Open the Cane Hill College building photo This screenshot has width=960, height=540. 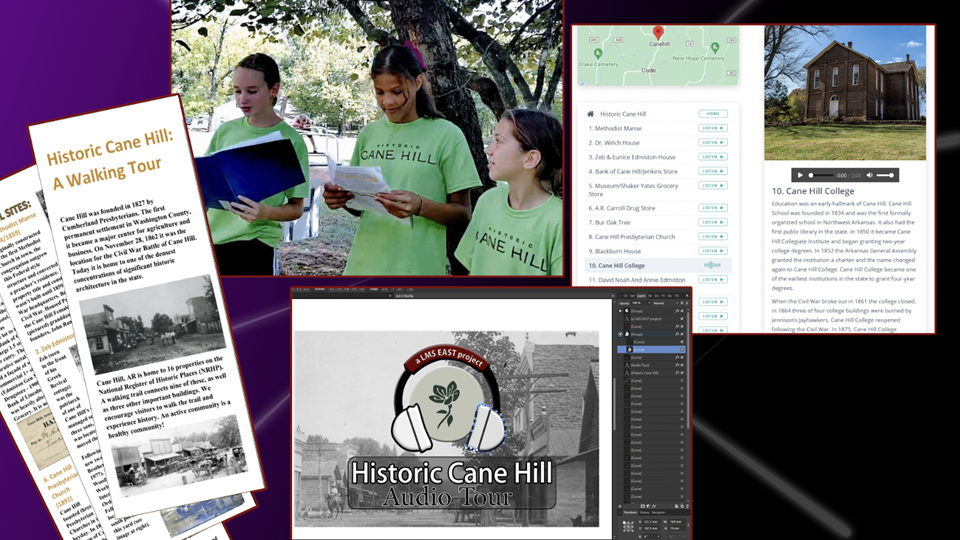[845, 92]
